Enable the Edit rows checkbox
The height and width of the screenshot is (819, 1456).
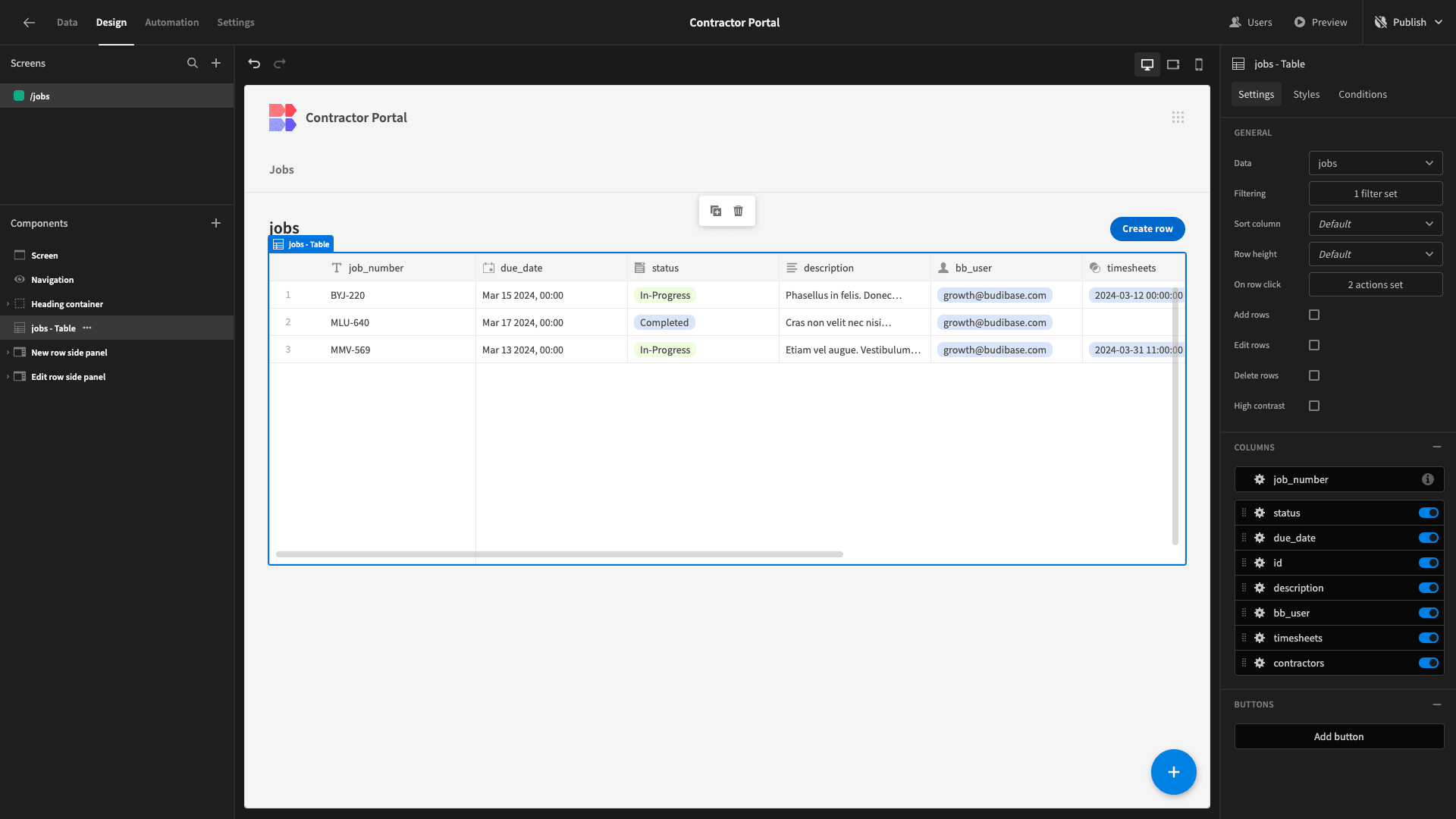point(1314,345)
